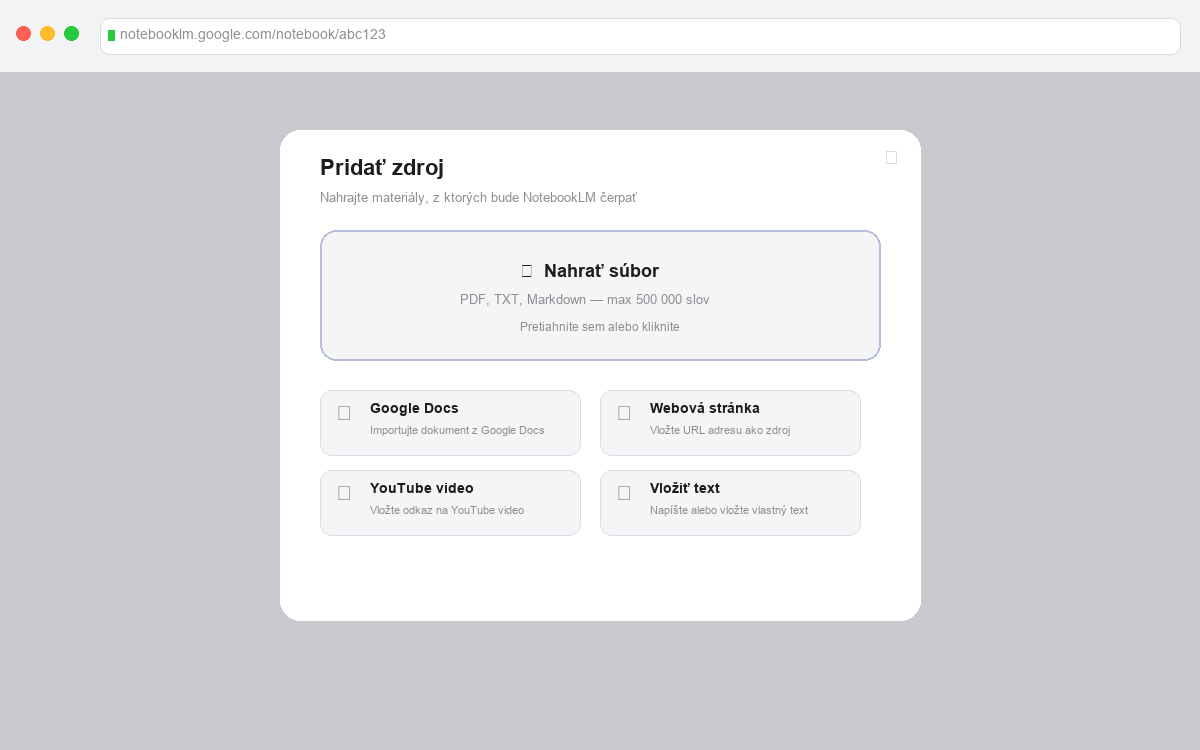Close the Pridať zdroj dialog
Screen dimensions: 1200x750
point(891,157)
